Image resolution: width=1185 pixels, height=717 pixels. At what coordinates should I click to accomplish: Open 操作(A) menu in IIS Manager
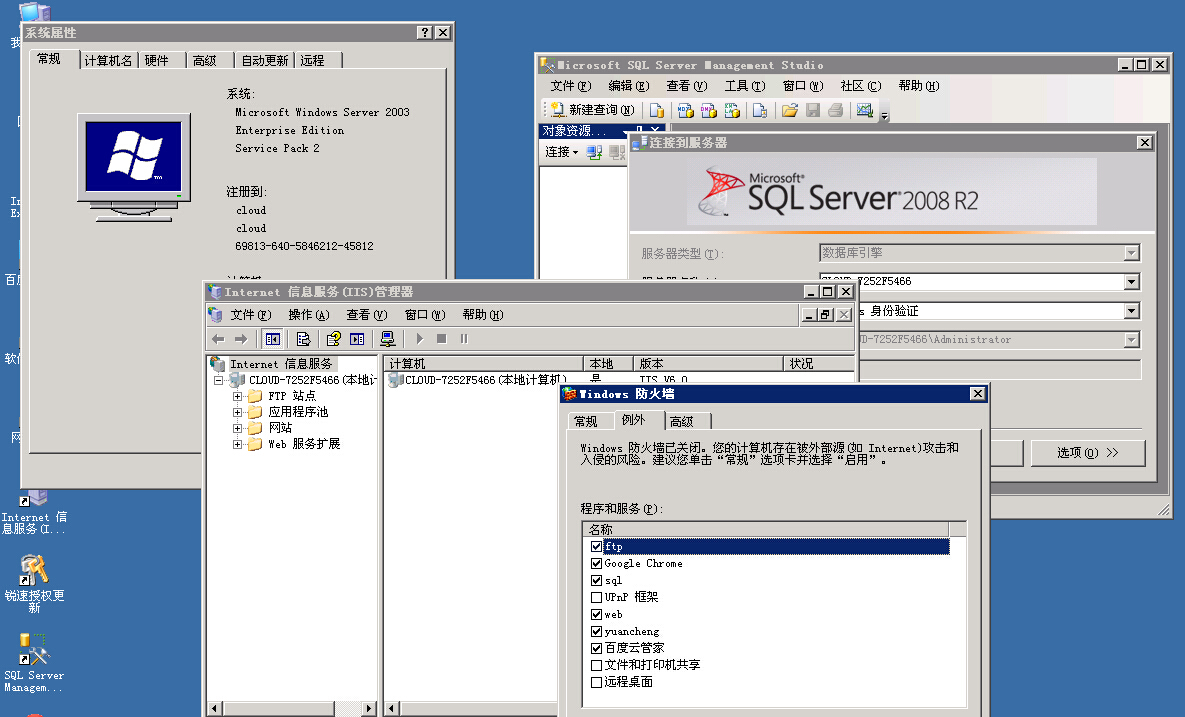pos(309,315)
